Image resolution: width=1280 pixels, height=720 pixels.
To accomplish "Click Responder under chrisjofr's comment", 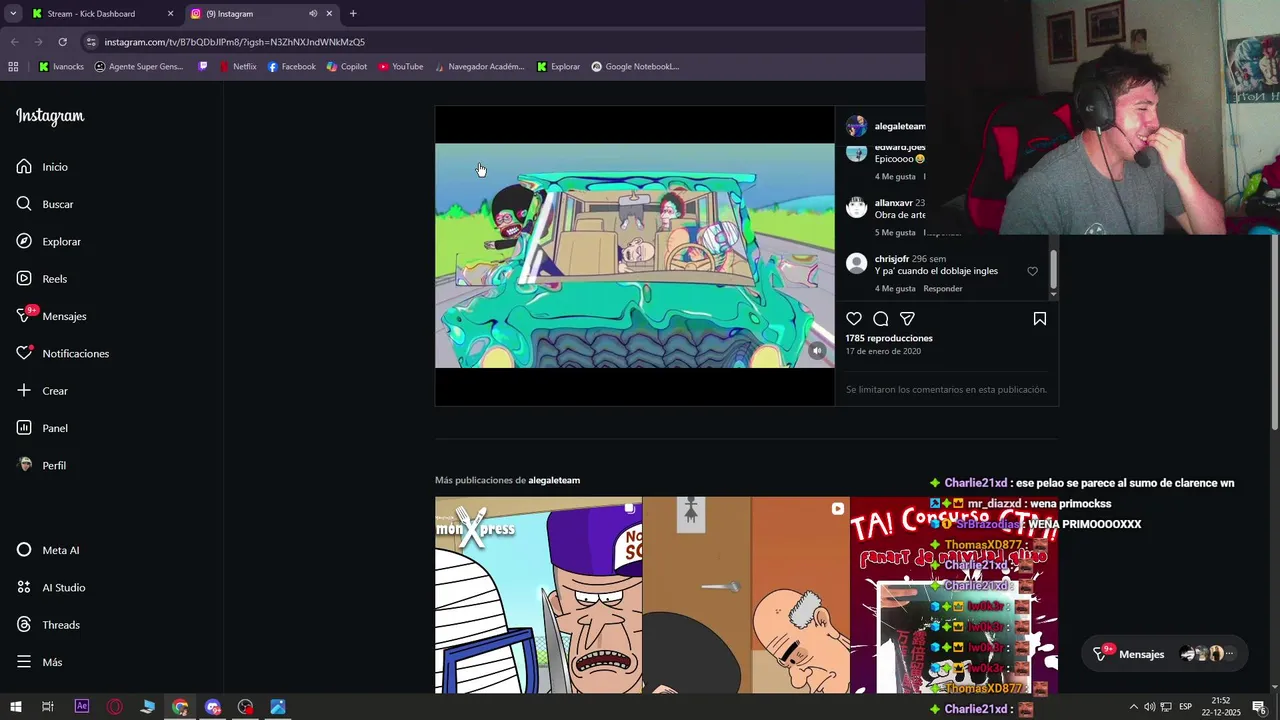I will click(943, 289).
